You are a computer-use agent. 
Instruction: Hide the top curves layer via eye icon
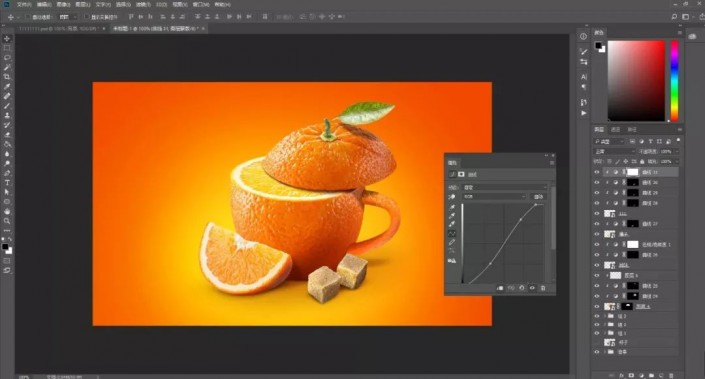coord(597,172)
